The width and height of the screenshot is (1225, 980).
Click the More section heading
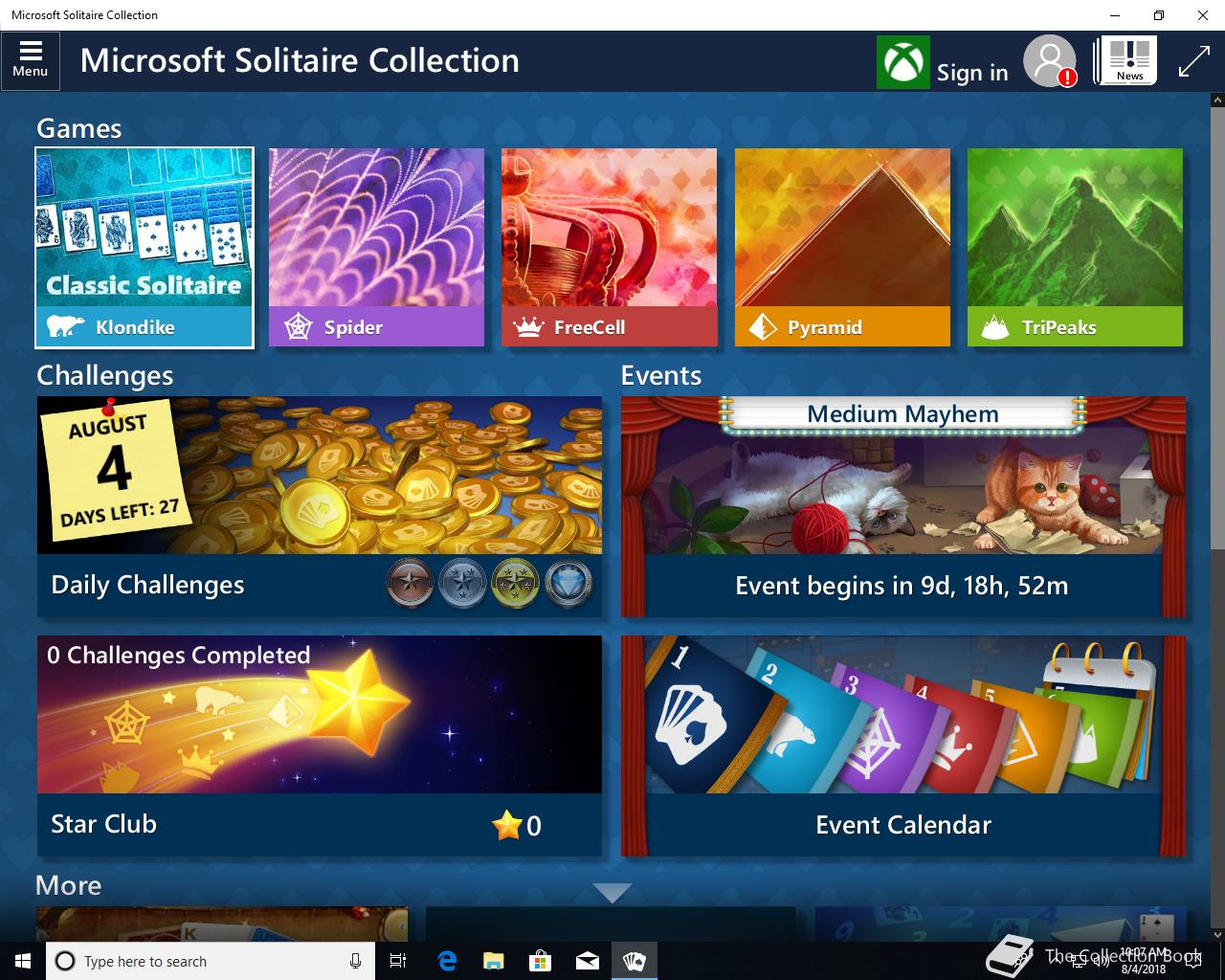pyautogui.click(x=69, y=885)
